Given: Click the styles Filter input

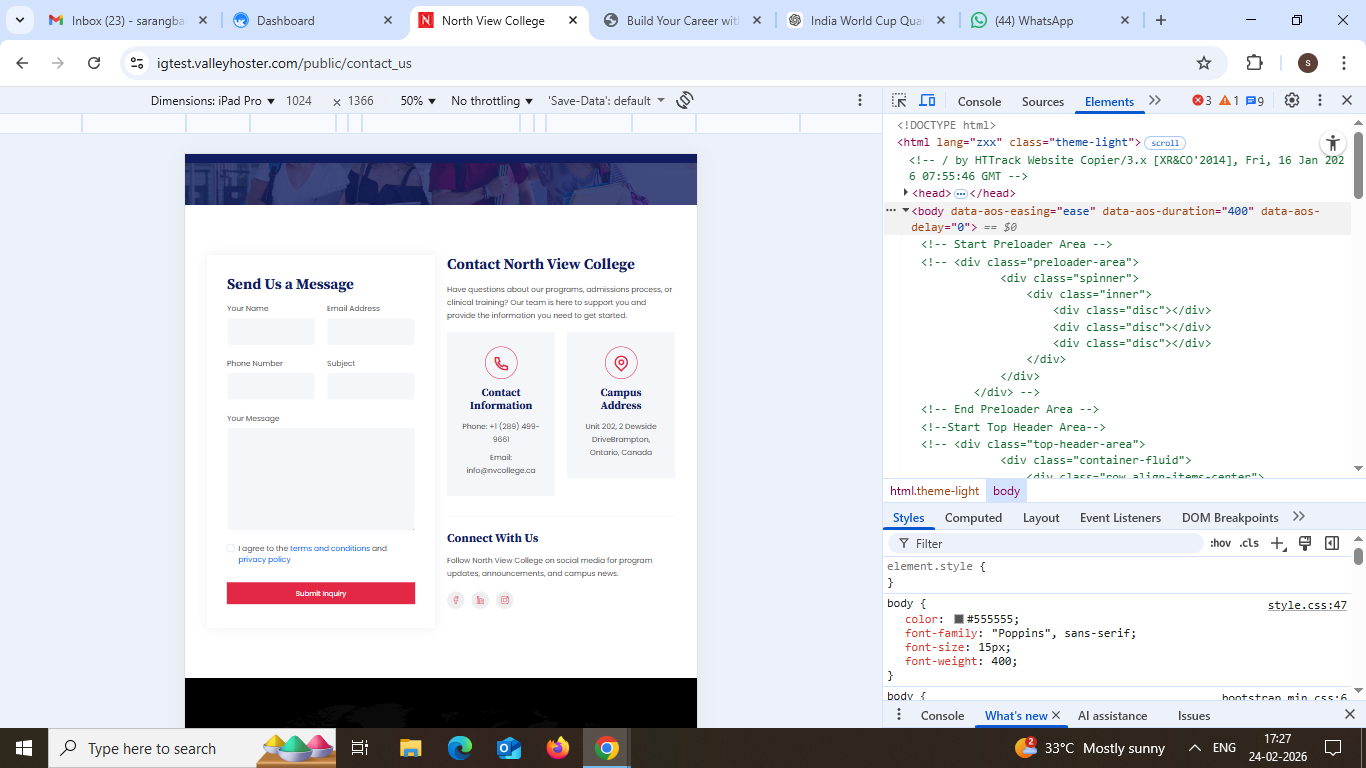Looking at the screenshot, I should pyautogui.click(x=1046, y=543).
